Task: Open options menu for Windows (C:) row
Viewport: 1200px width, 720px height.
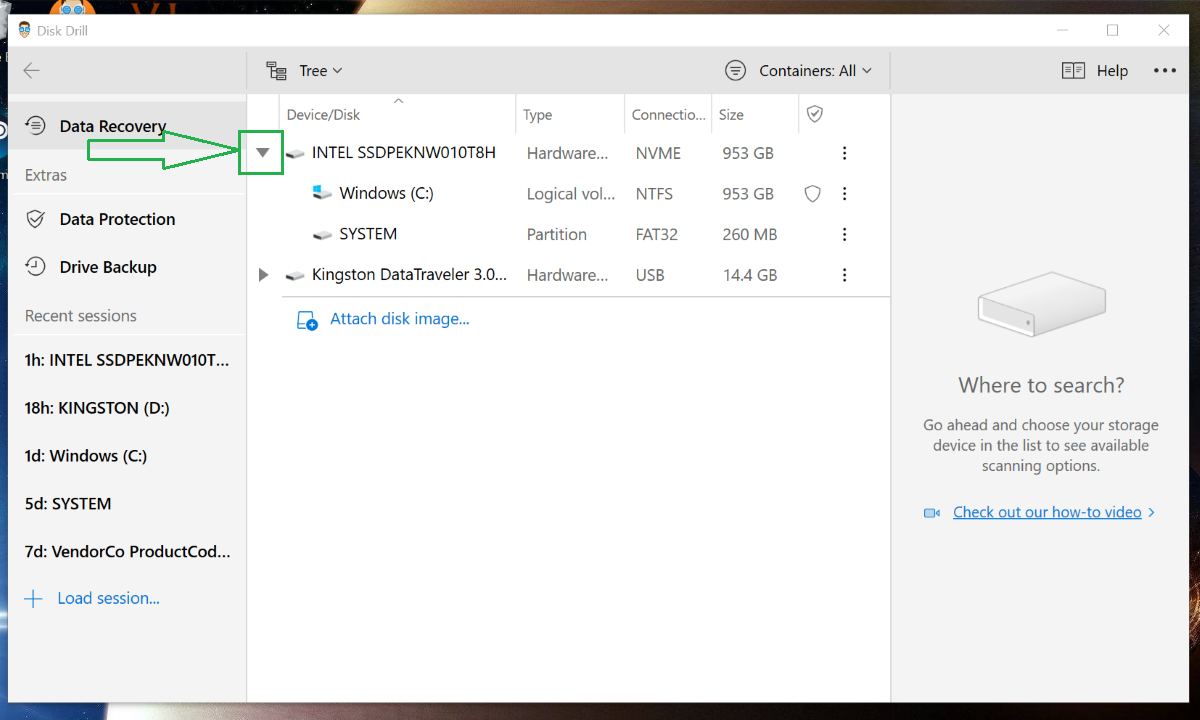Action: click(845, 194)
